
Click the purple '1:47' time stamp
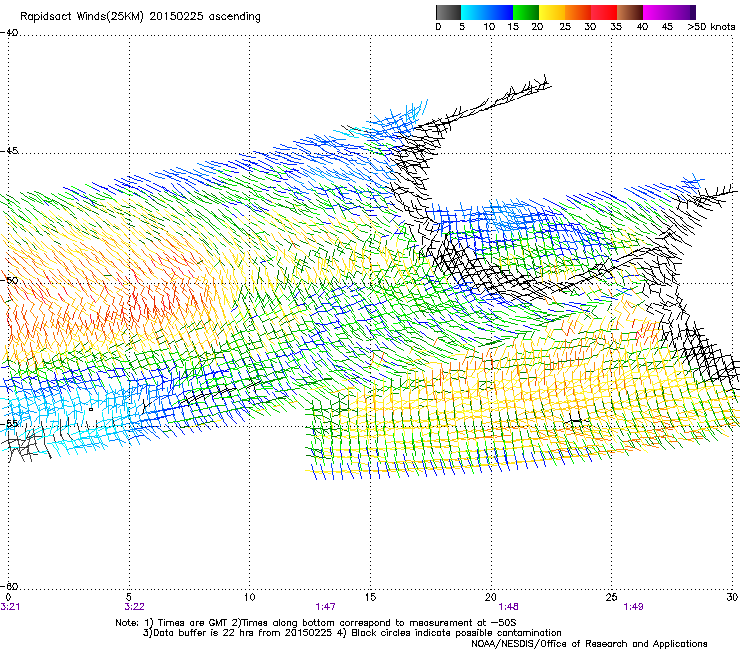[325, 607]
